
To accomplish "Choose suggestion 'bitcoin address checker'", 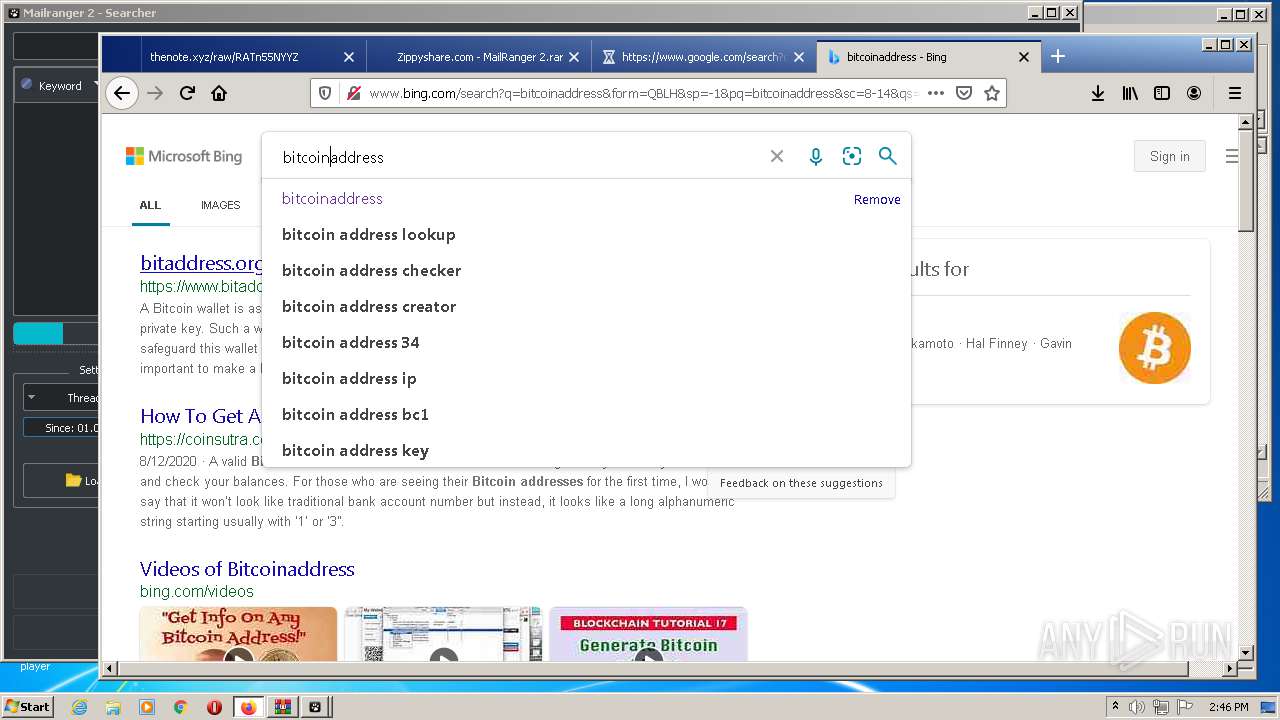I will (x=586, y=270).
